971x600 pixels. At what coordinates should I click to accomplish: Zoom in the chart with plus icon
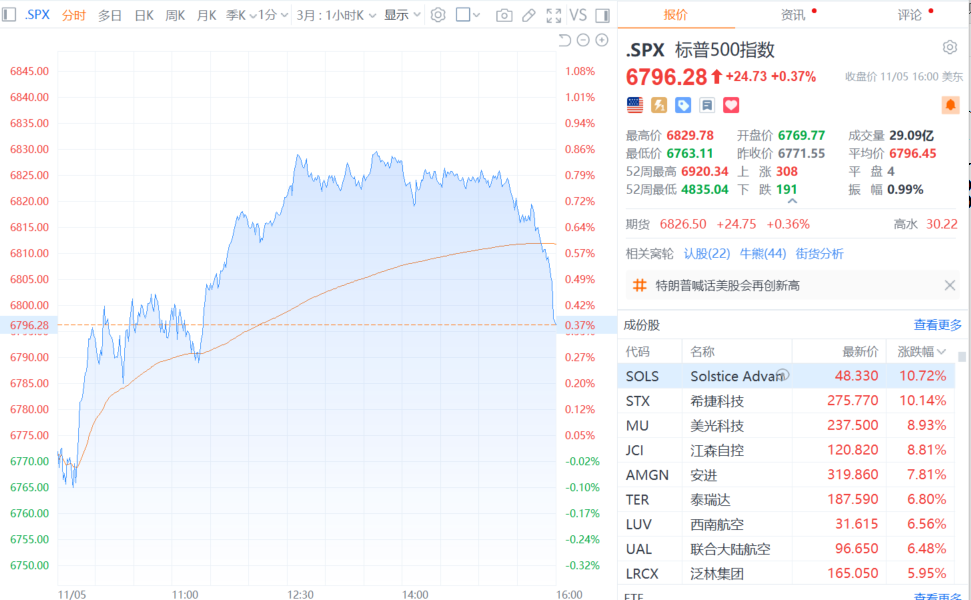tap(602, 40)
